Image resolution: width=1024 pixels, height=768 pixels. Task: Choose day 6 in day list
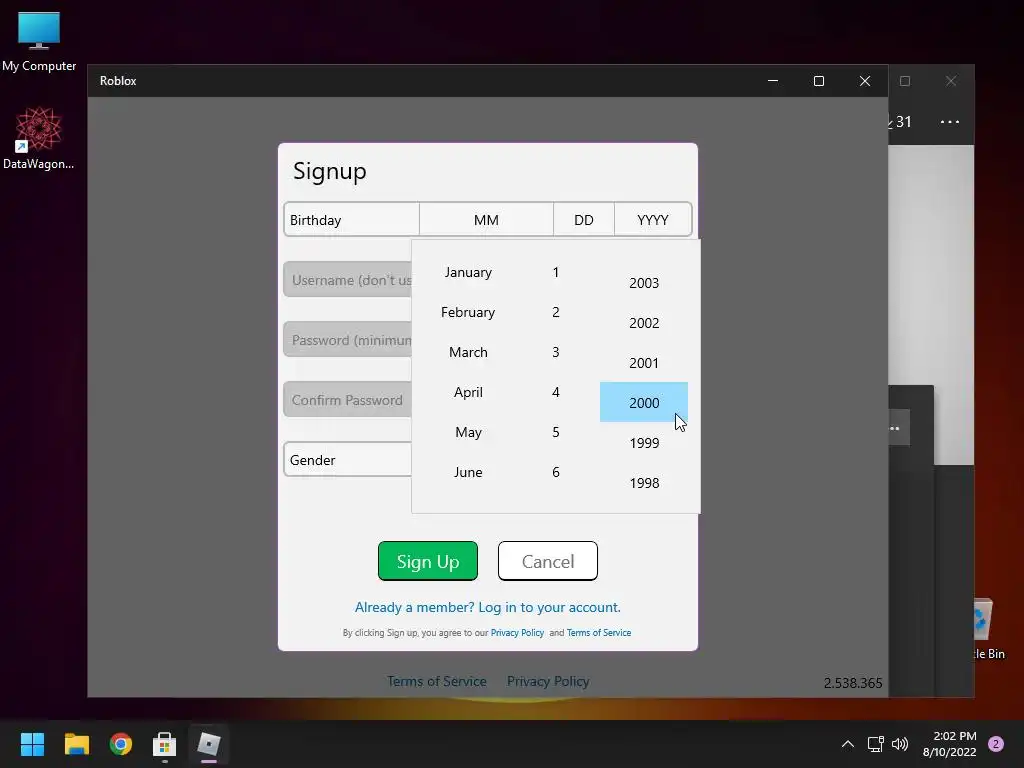tap(556, 472)
